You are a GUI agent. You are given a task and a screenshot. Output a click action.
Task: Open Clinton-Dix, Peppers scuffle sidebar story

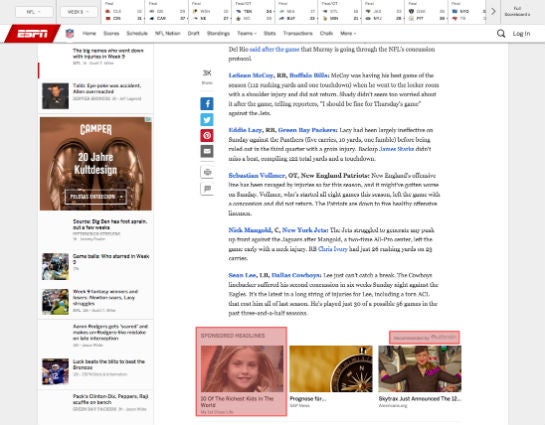[x=111, y=399]
